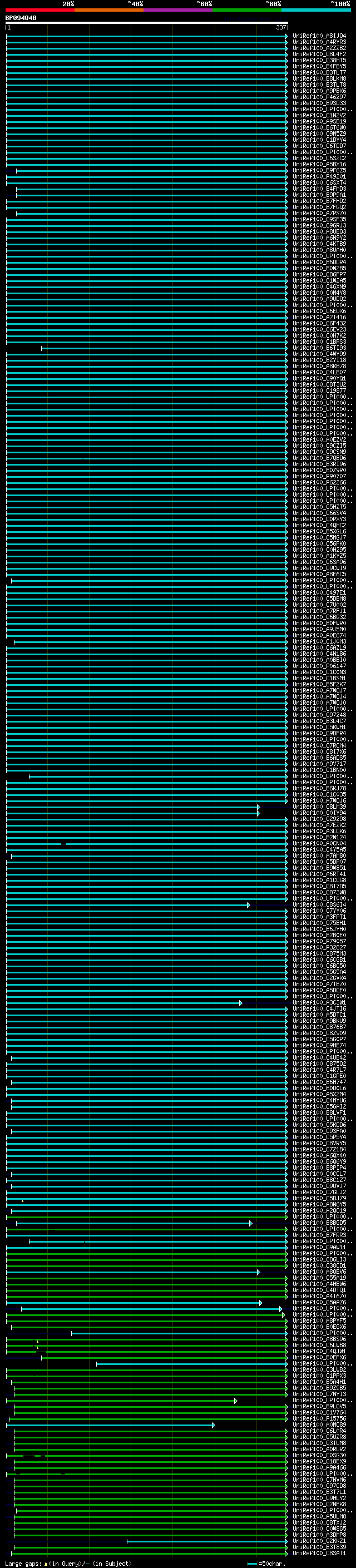Select hit UniRef100_Q9AW11

(x=319, y=1247)
